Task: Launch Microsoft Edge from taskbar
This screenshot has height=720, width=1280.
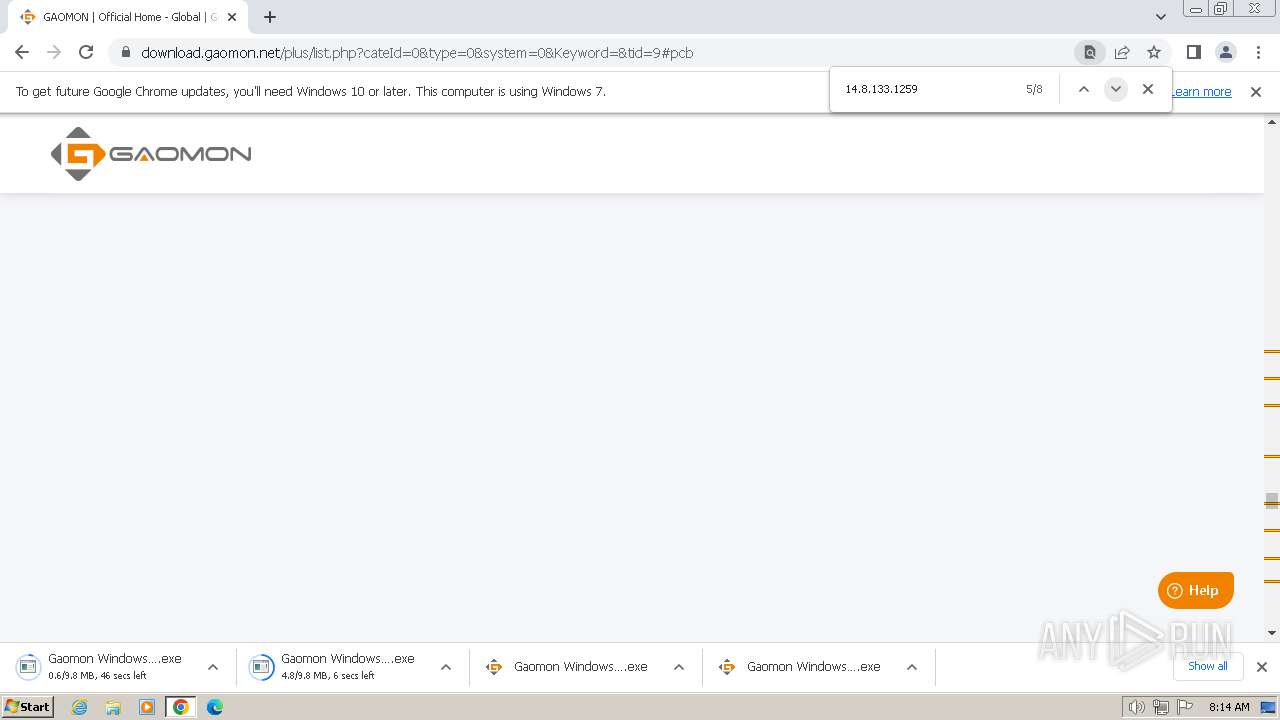Action: tap(215, 707)
